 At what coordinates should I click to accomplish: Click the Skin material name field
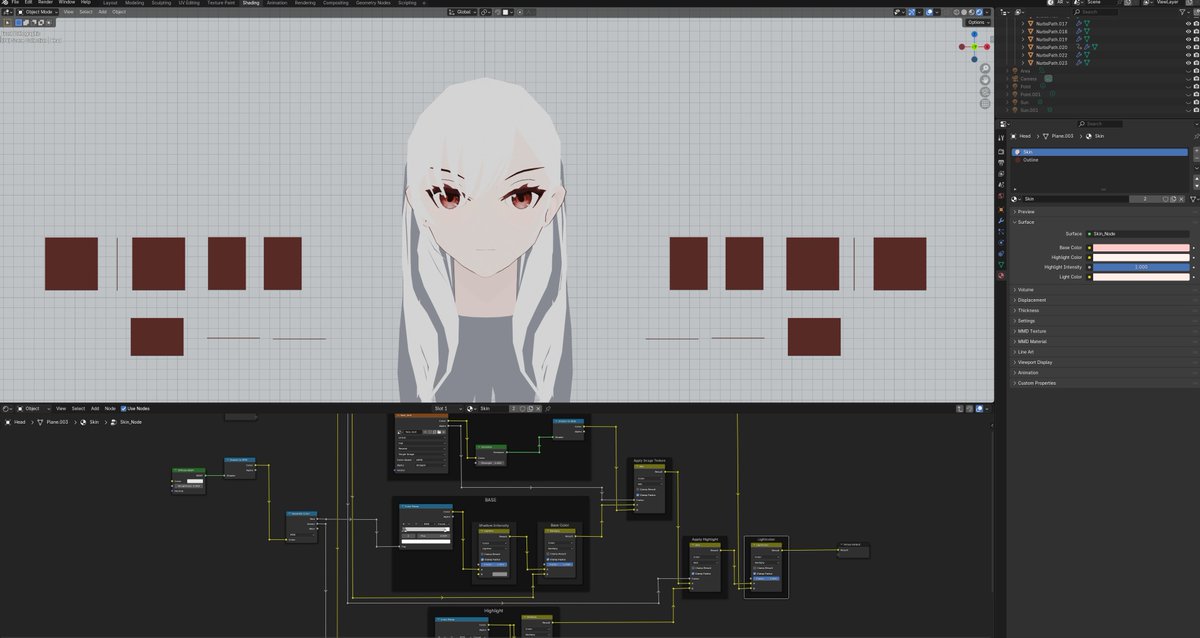1076,199
